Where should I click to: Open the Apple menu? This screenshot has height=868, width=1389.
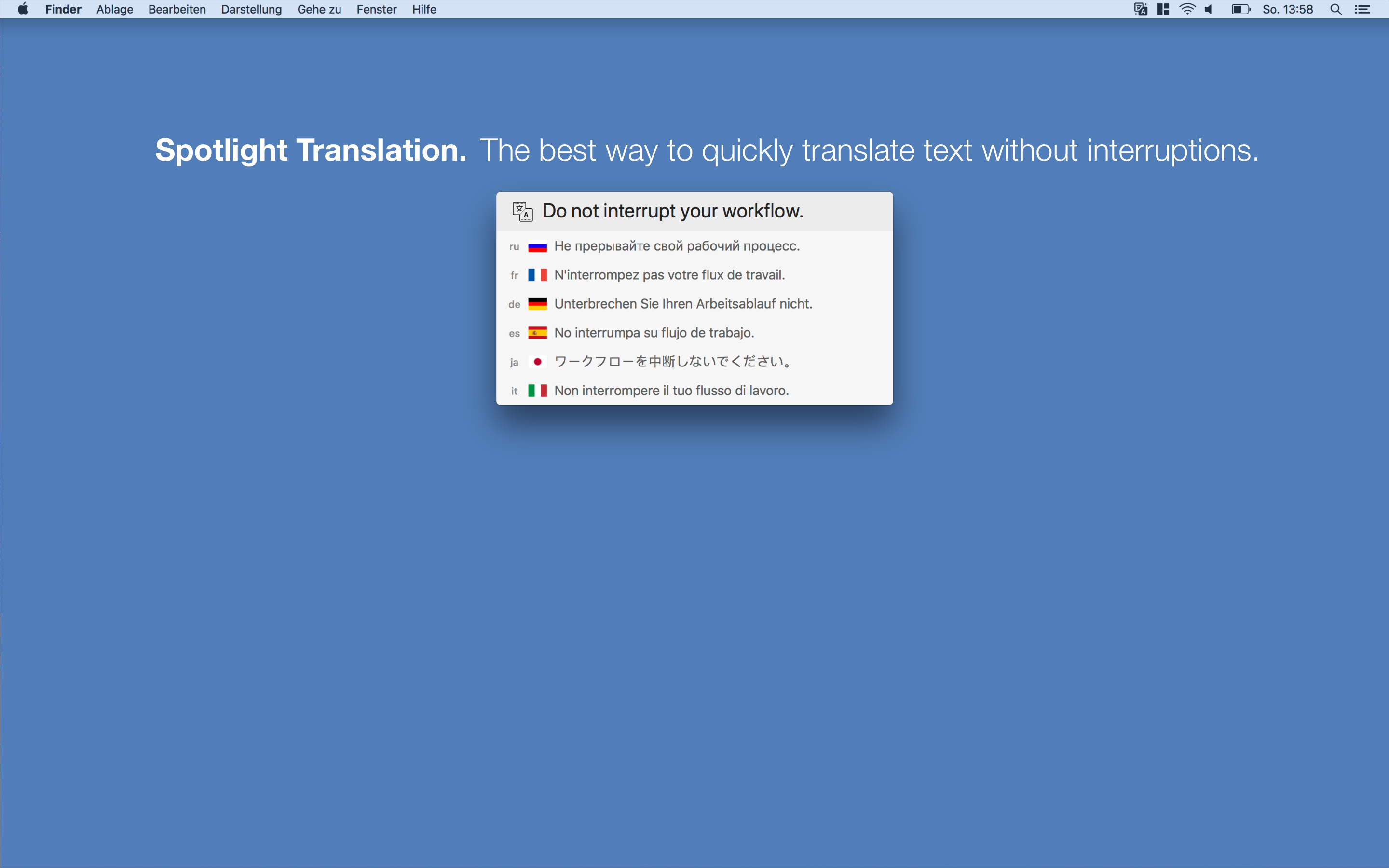23,9
